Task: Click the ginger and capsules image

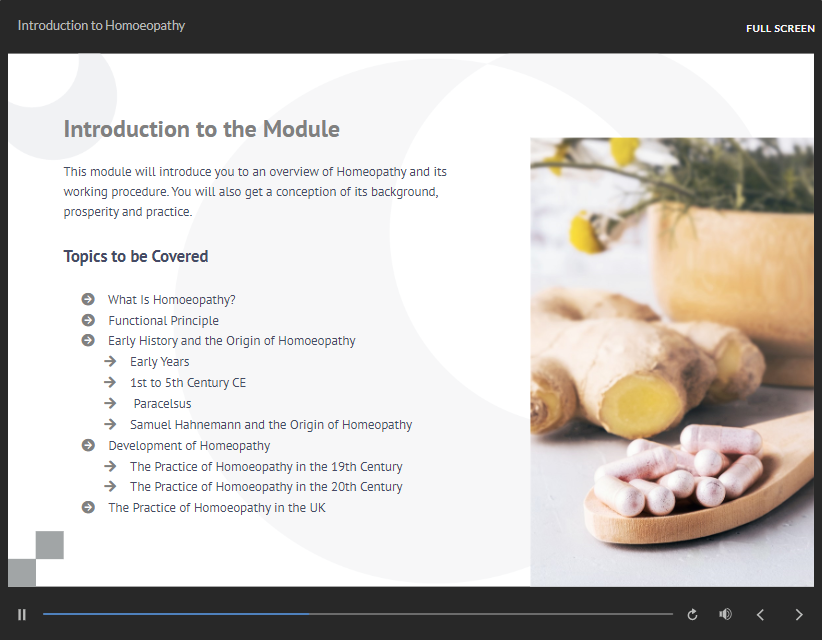Action: pyautogui.click(x=671, y=361)
